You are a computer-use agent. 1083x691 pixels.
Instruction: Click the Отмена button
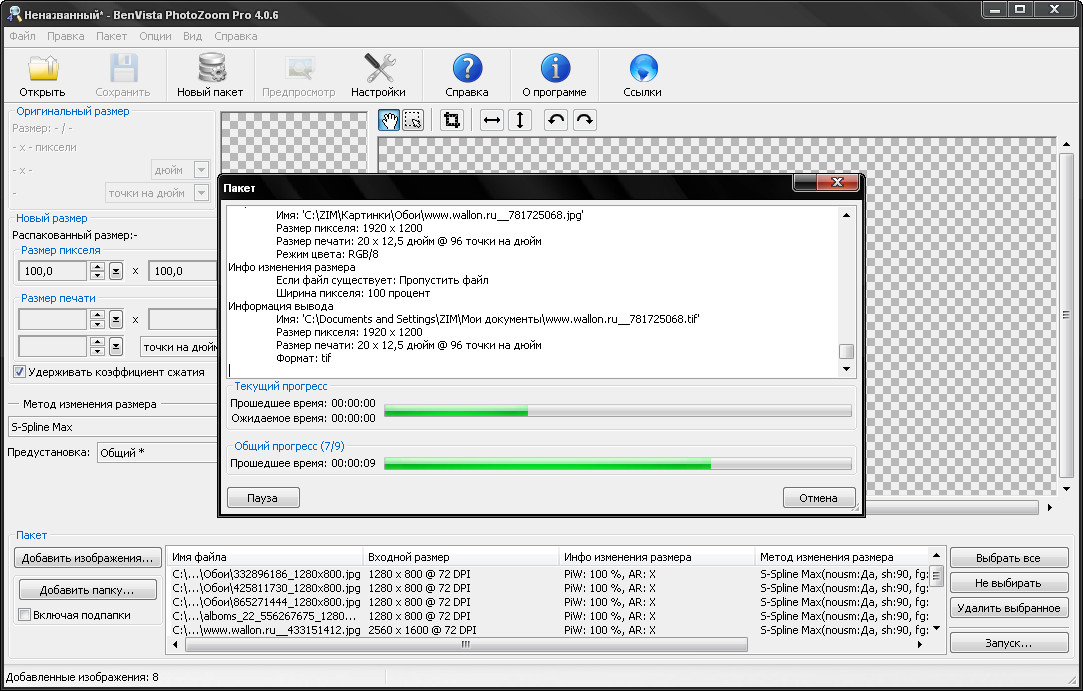818,498
